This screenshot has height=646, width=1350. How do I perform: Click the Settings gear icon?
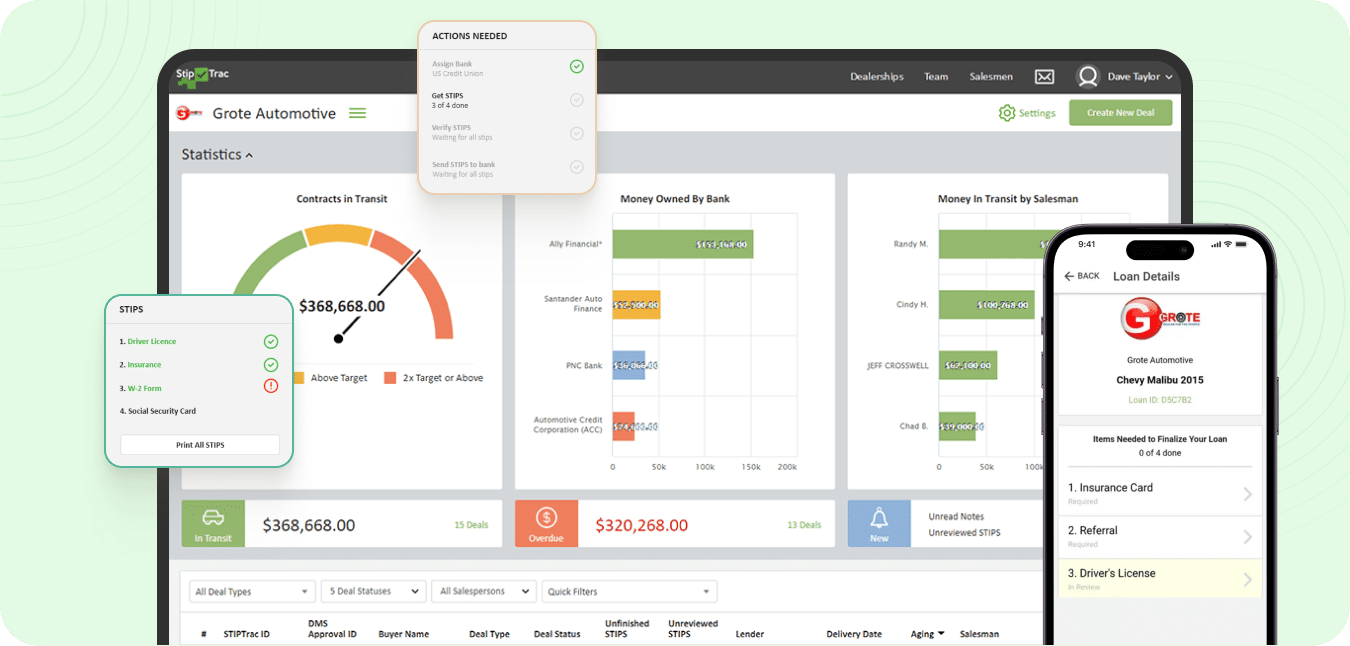pyautogui.click(x=1007, y=113)
